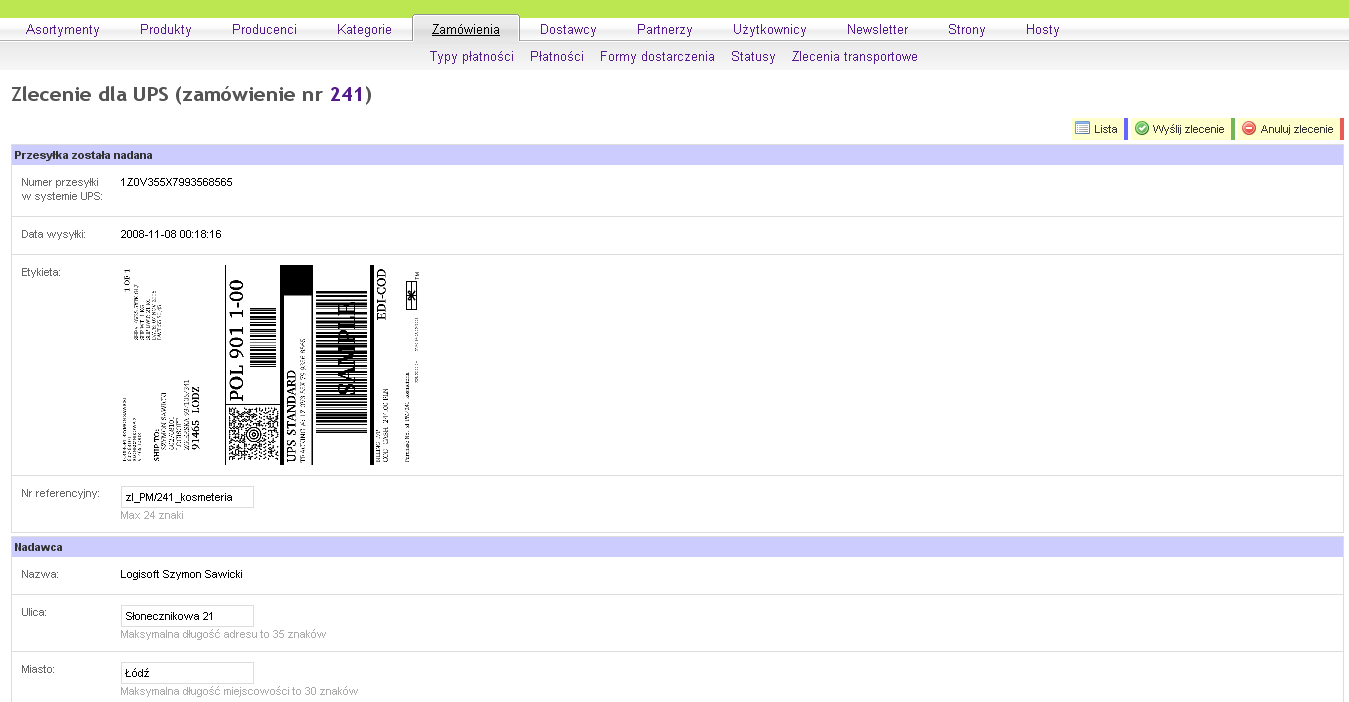This screenshot has width=1349, height=702.
Task: Click the green checkmark Wyślij zlecenie icon
Action: (1142, 129)
